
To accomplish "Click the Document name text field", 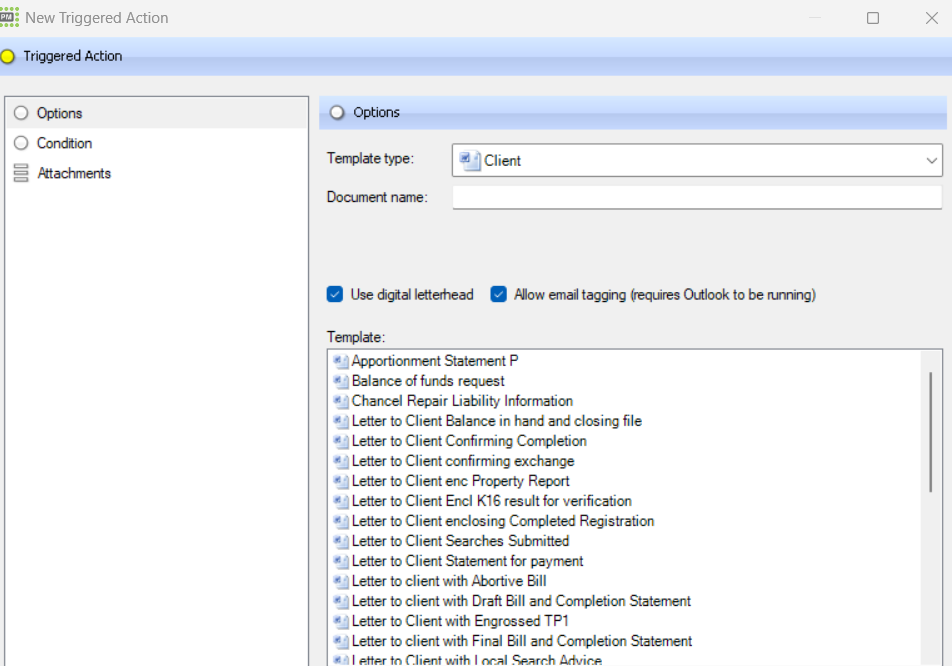I will click(697, 198).
